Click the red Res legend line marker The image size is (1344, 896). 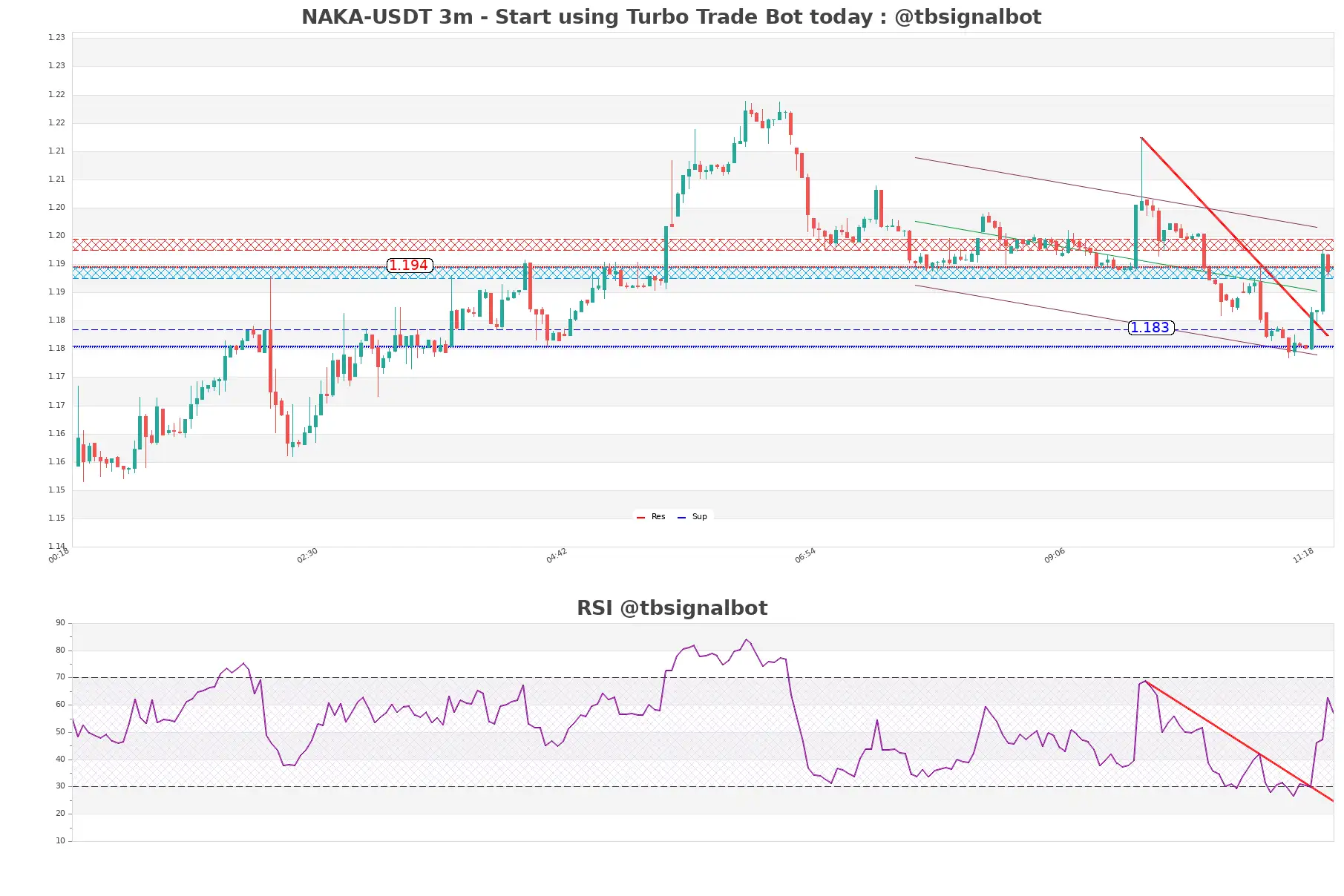tap(641, 518)
